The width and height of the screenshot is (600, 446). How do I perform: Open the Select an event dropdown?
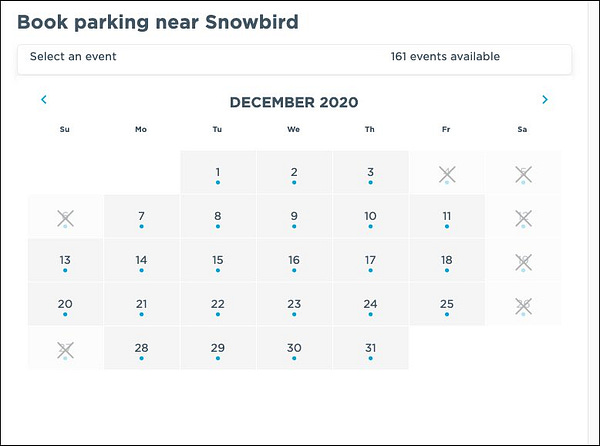click(x=295, y=59)
